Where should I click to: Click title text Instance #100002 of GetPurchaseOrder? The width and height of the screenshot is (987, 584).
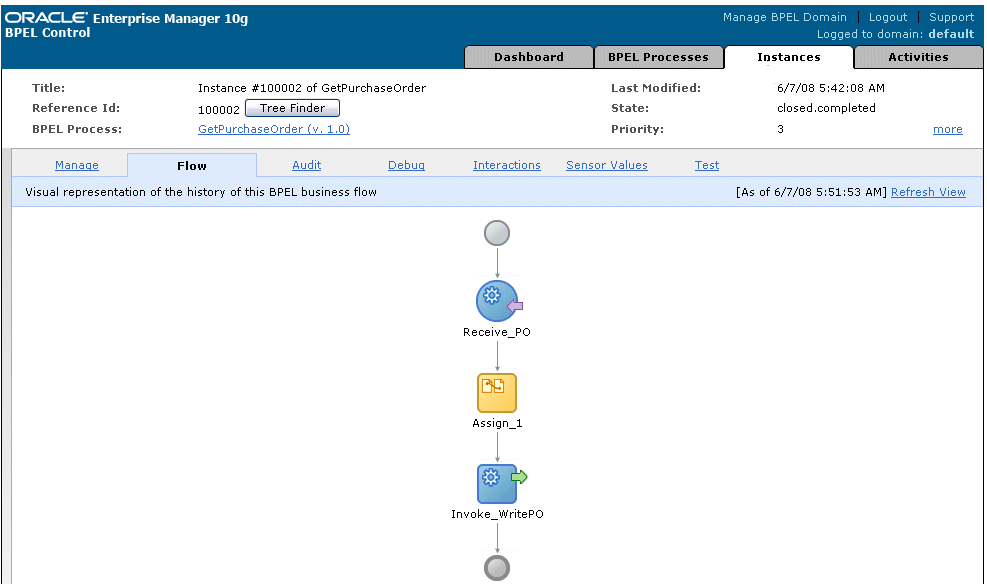312,88
